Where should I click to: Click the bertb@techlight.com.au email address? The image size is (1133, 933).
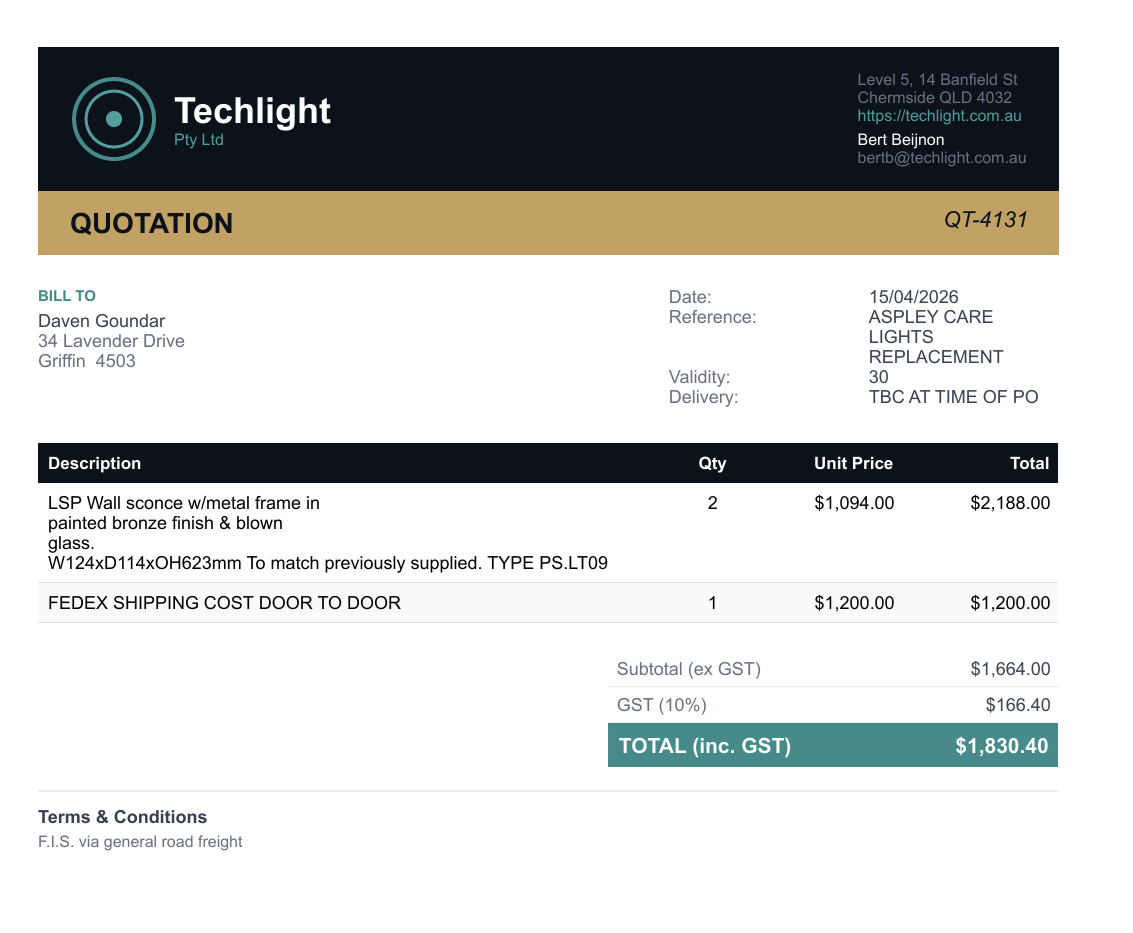(x=942, y=158)
